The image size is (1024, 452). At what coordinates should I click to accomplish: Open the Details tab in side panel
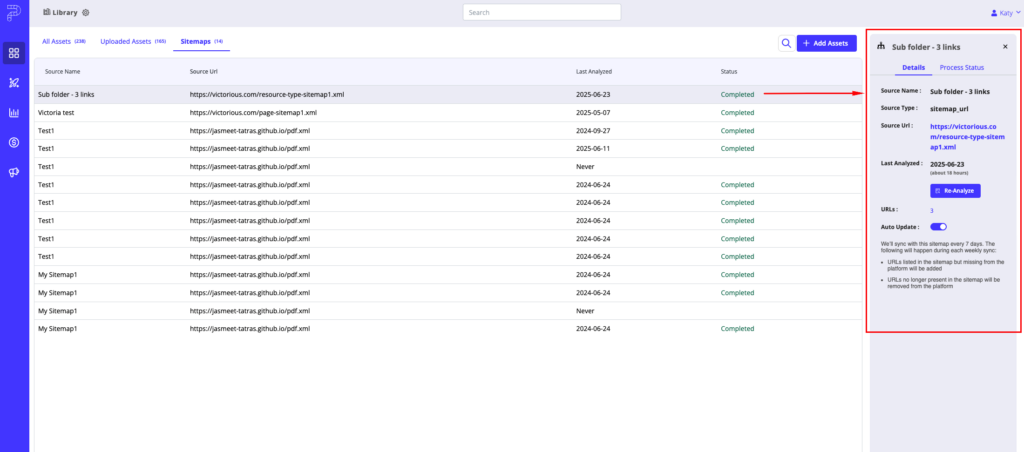click(913, 67)
